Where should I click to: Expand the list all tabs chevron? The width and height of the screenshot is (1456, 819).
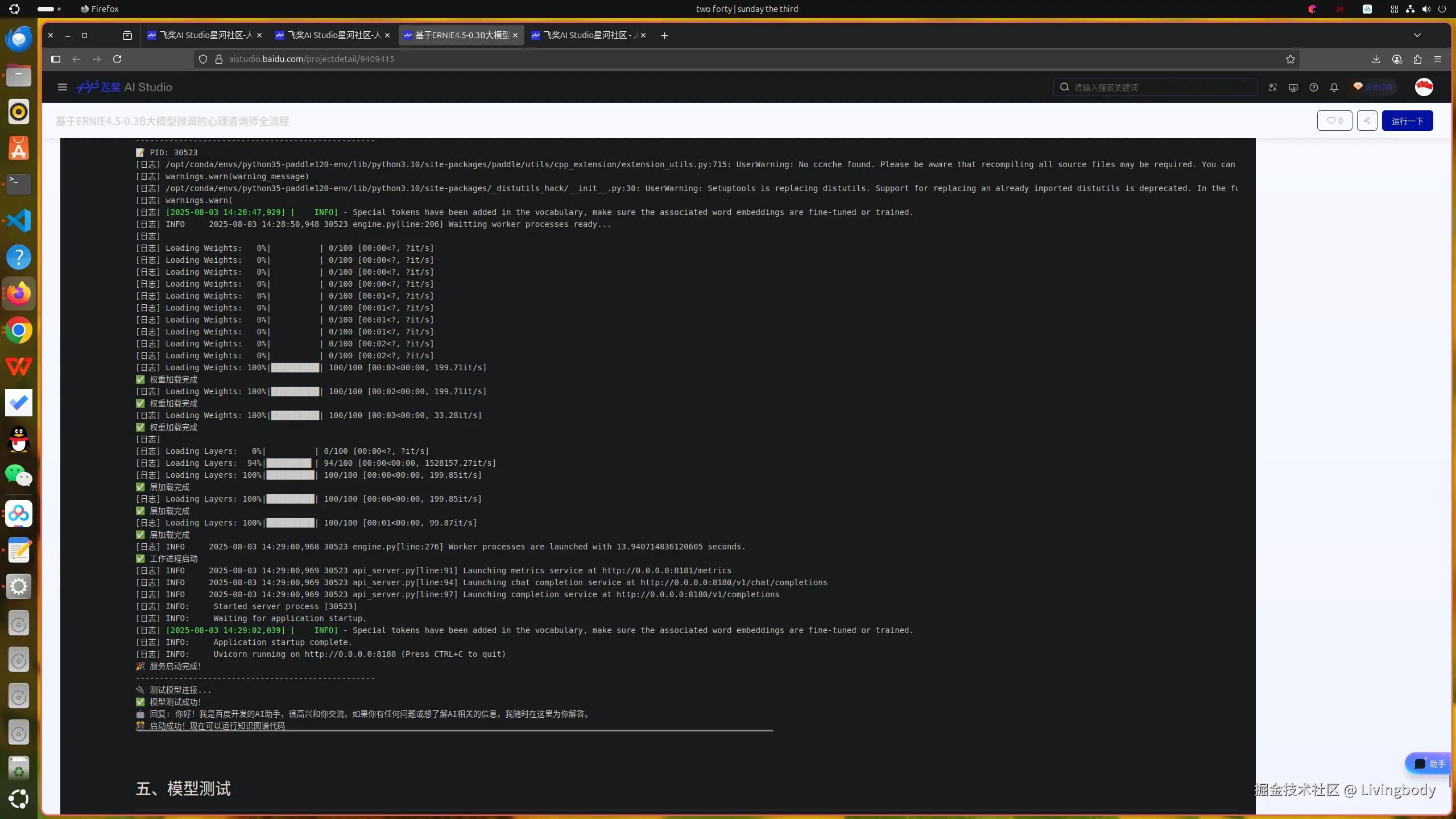1417,35
